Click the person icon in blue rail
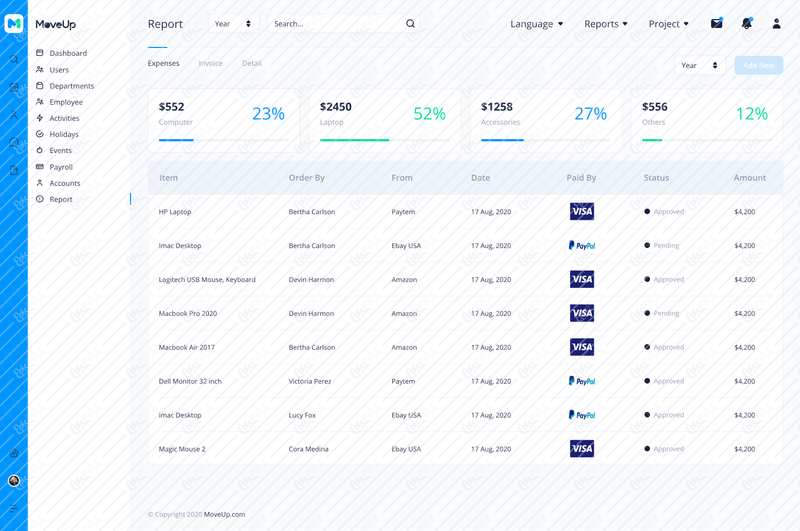This screenshot has width=800, height=531. [14, 115]
